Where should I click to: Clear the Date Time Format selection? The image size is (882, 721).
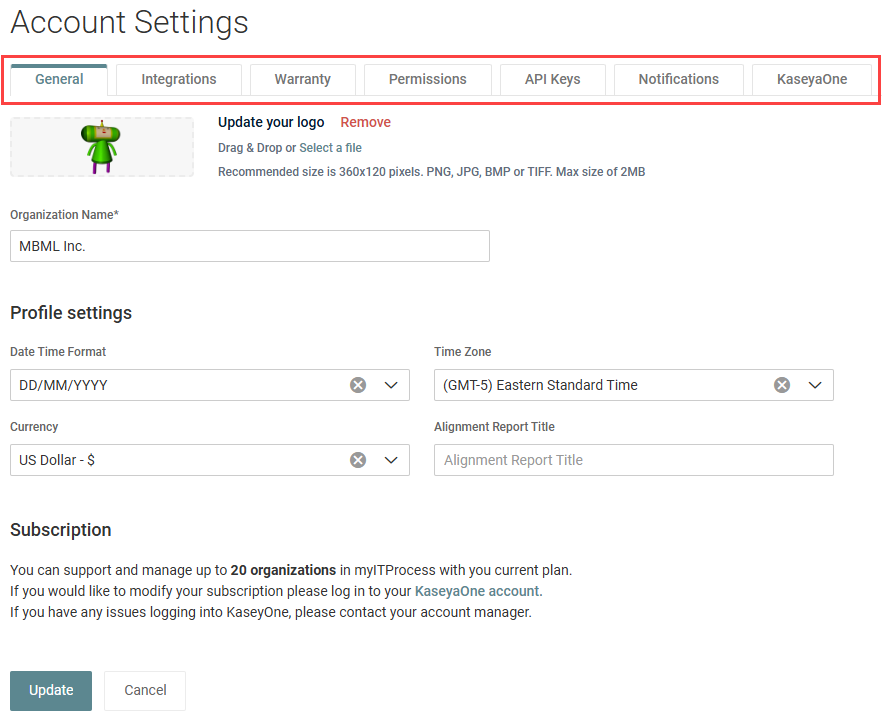pos(358,385)
